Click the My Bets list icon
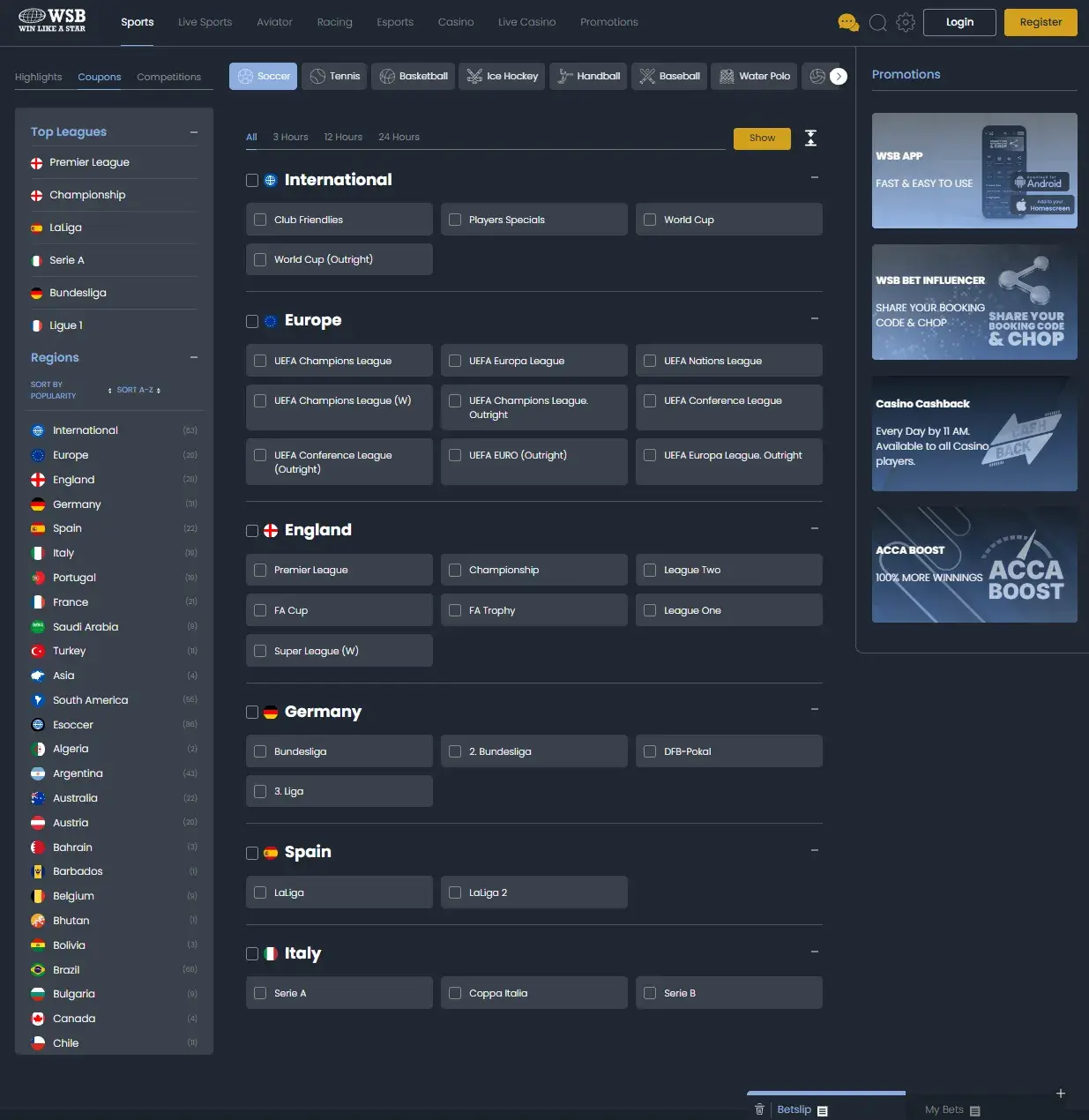 [x=975, y=1111]
